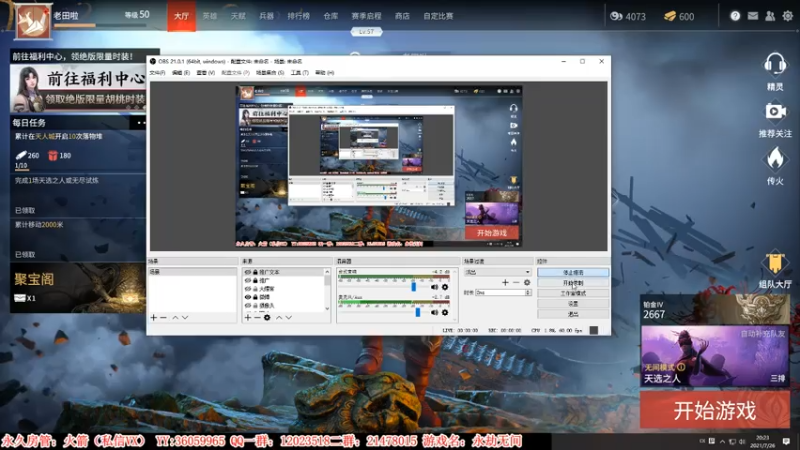Viewport: 800px width, 450px height.
Task: Click the start recording button in OBS
Action: [x=573, y=283]
